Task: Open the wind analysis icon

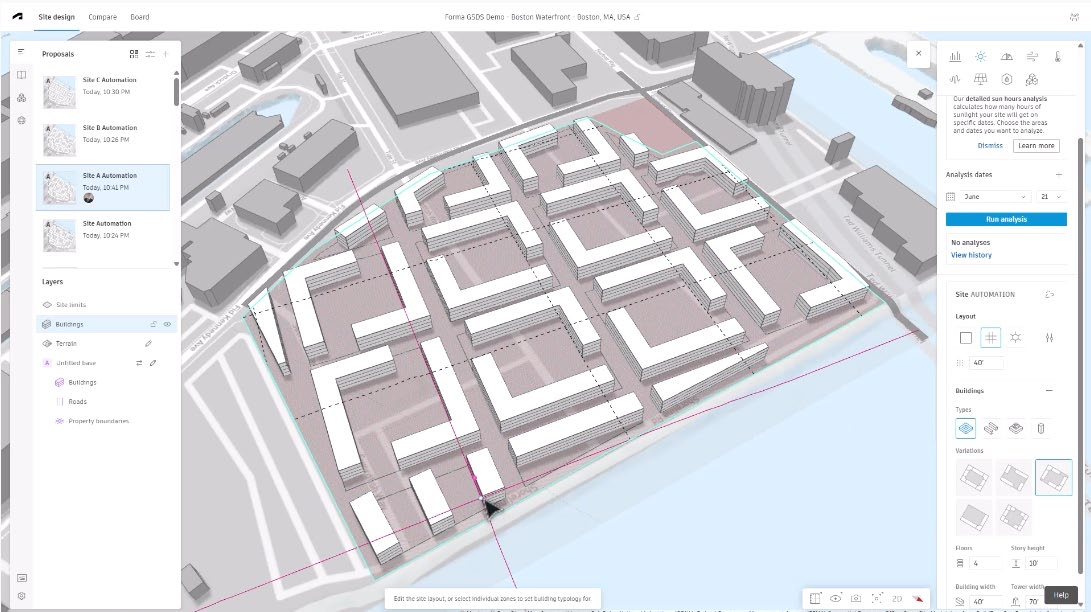Action: click(1032, 56)
